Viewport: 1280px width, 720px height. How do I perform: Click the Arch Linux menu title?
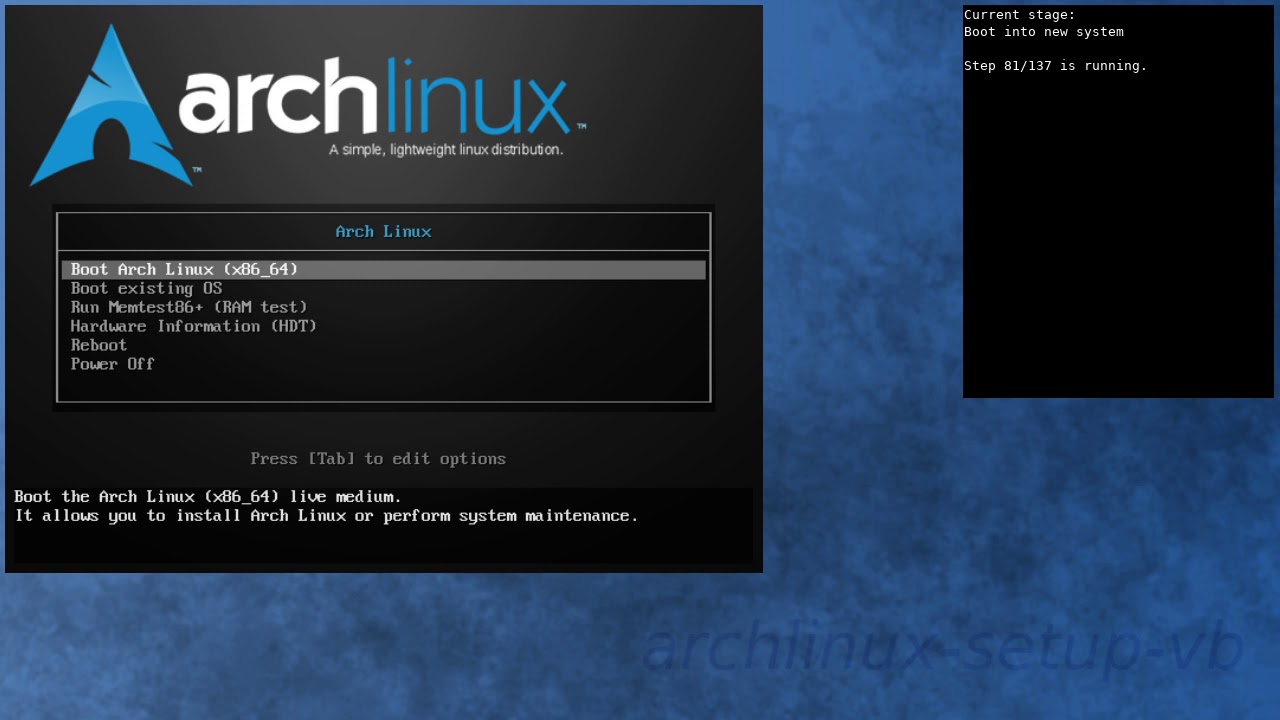pyautogui.click(x=384, y=232)
